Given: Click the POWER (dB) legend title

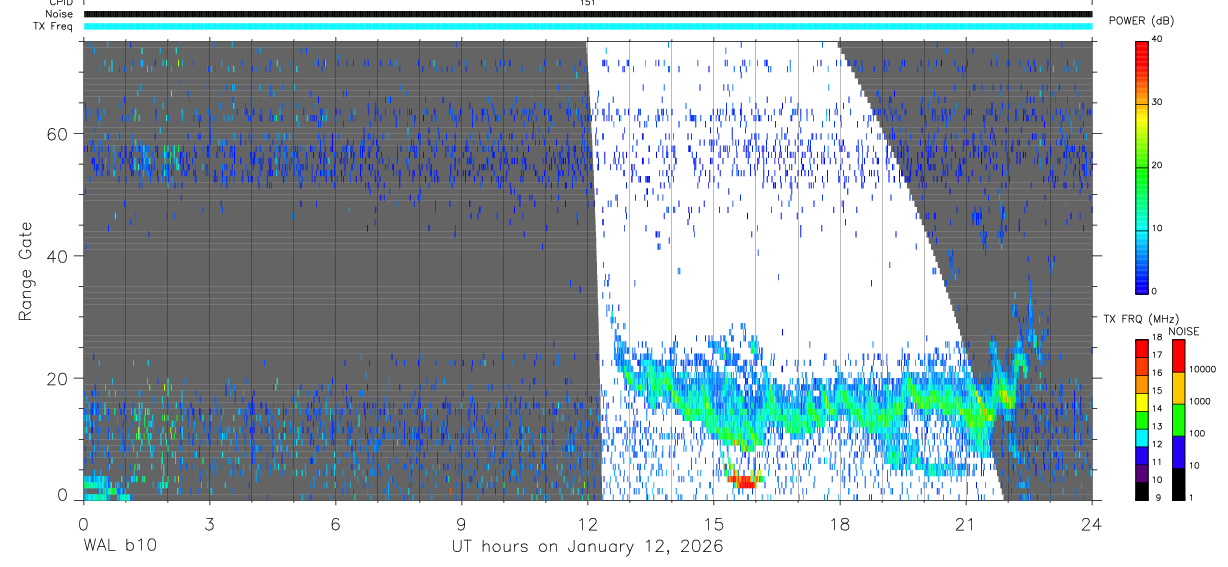Looking at the screenshot, I should 1141,21.
